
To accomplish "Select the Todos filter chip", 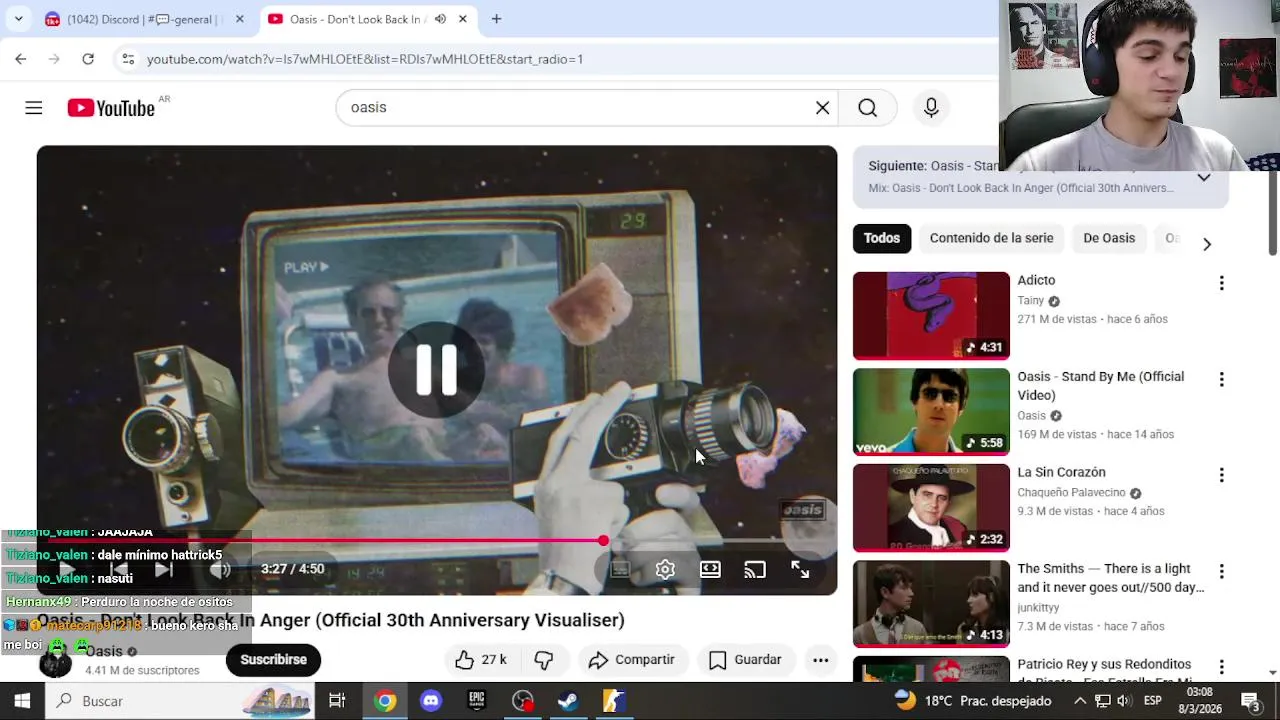I will [882, 238].
